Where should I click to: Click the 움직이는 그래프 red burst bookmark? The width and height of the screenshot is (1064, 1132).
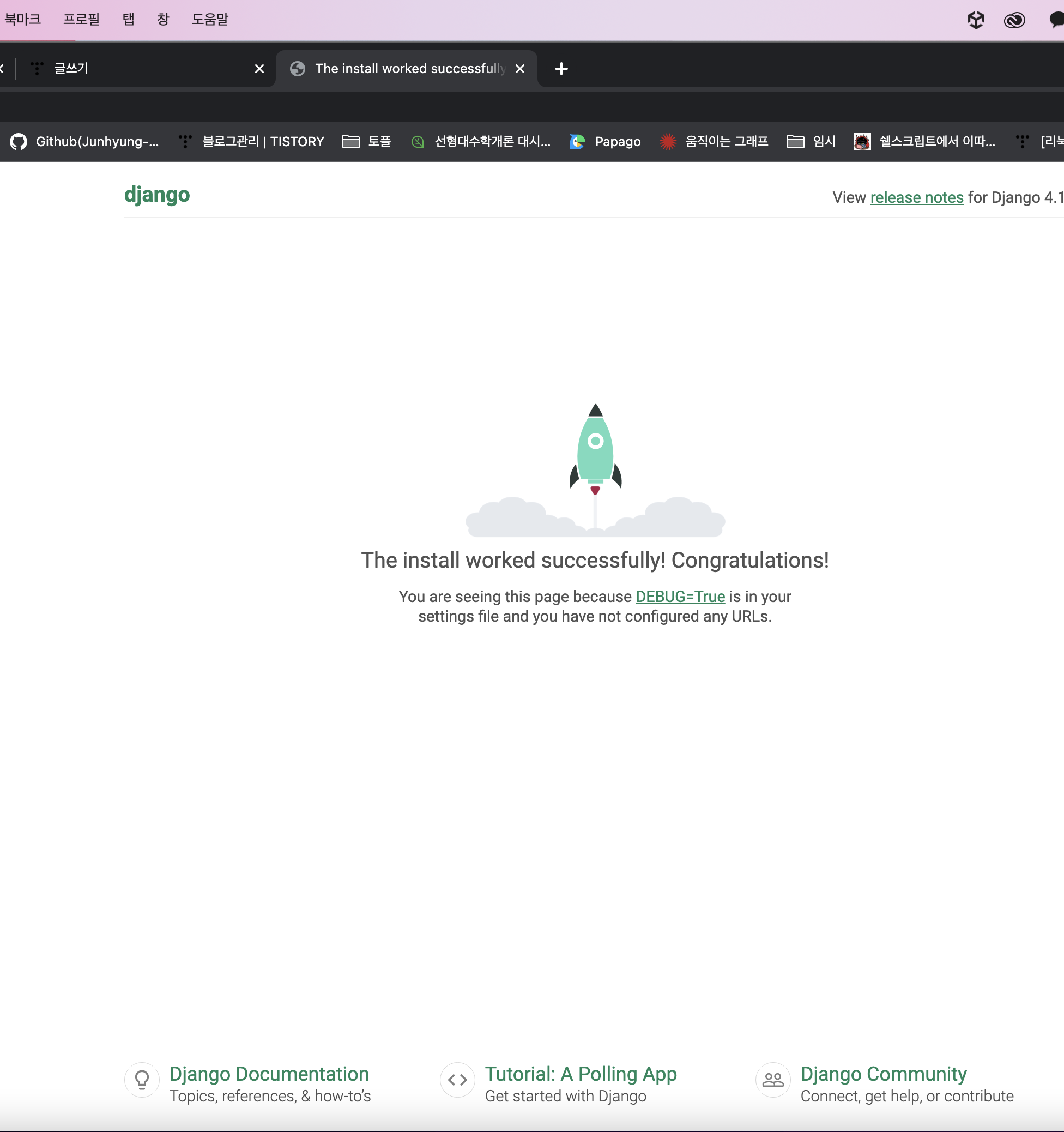pos(667,142)
